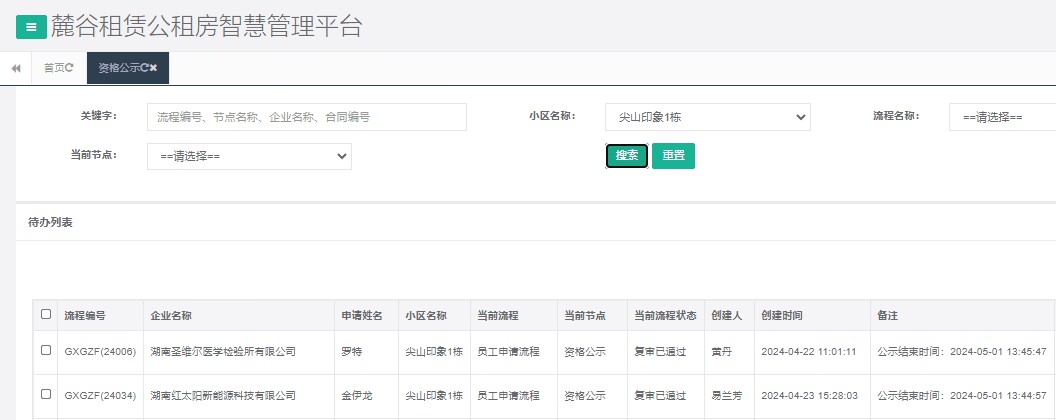Image resolution: width=1056 pixels, height=420 pixels.
Task: Open the 流程名称 dropdown
Action: [x=1002, y=117]
